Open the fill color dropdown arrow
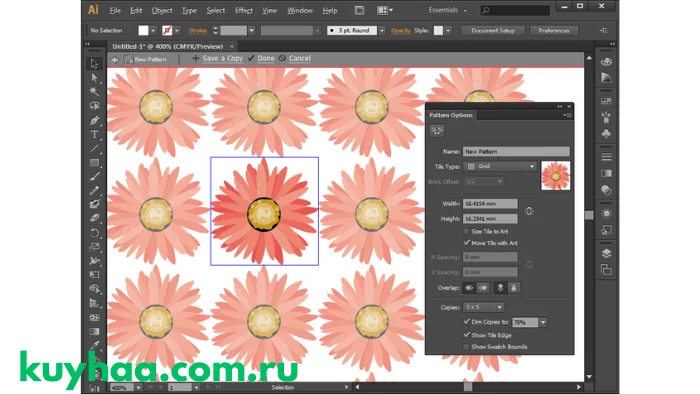The image size is (700, 394). point(153,30)
